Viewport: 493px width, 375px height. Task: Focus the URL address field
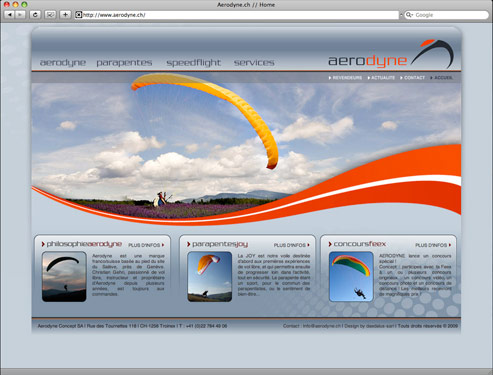(x=237, y=15)
